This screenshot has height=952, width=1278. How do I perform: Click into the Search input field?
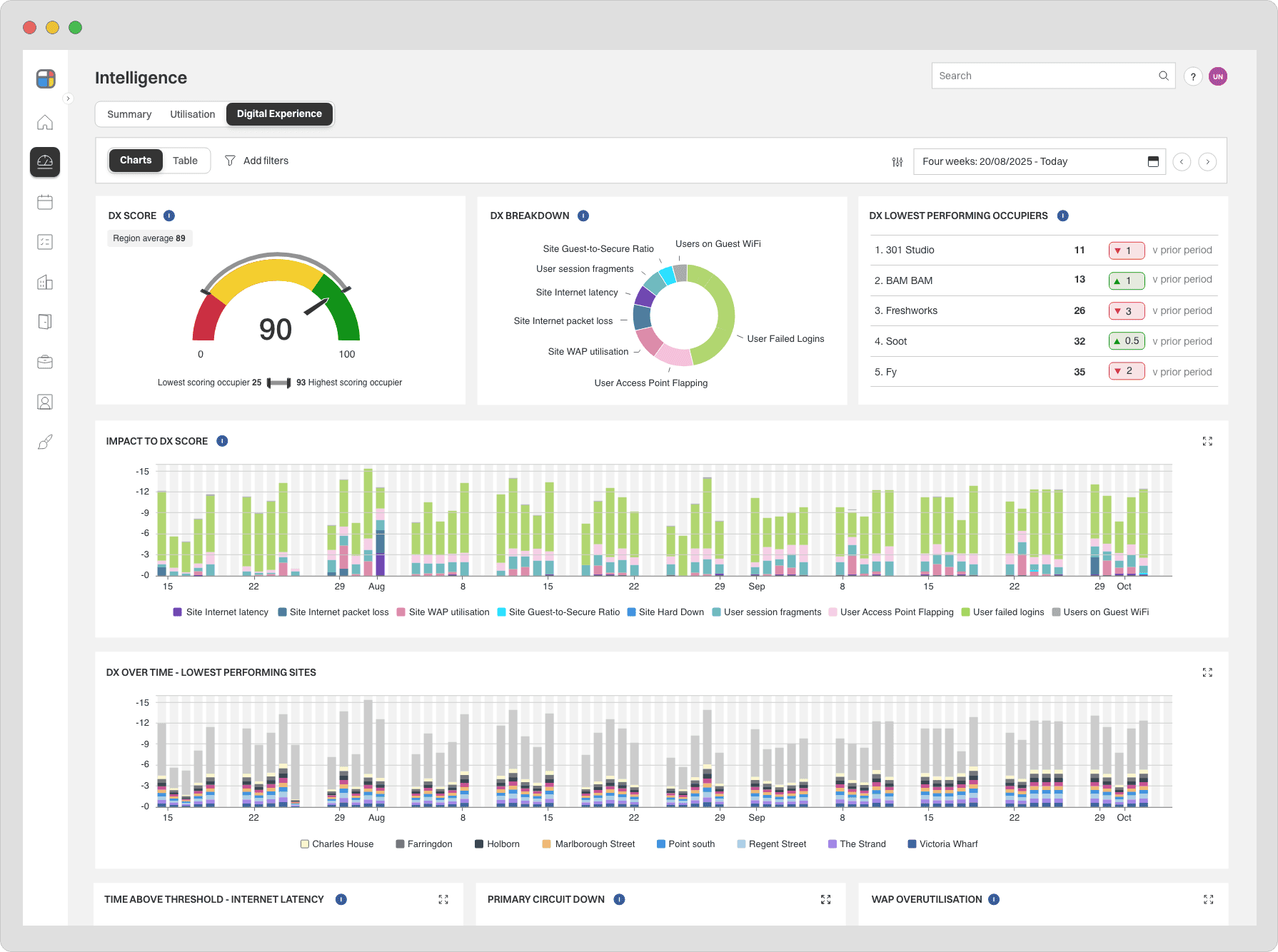(x=1042, y=76)
